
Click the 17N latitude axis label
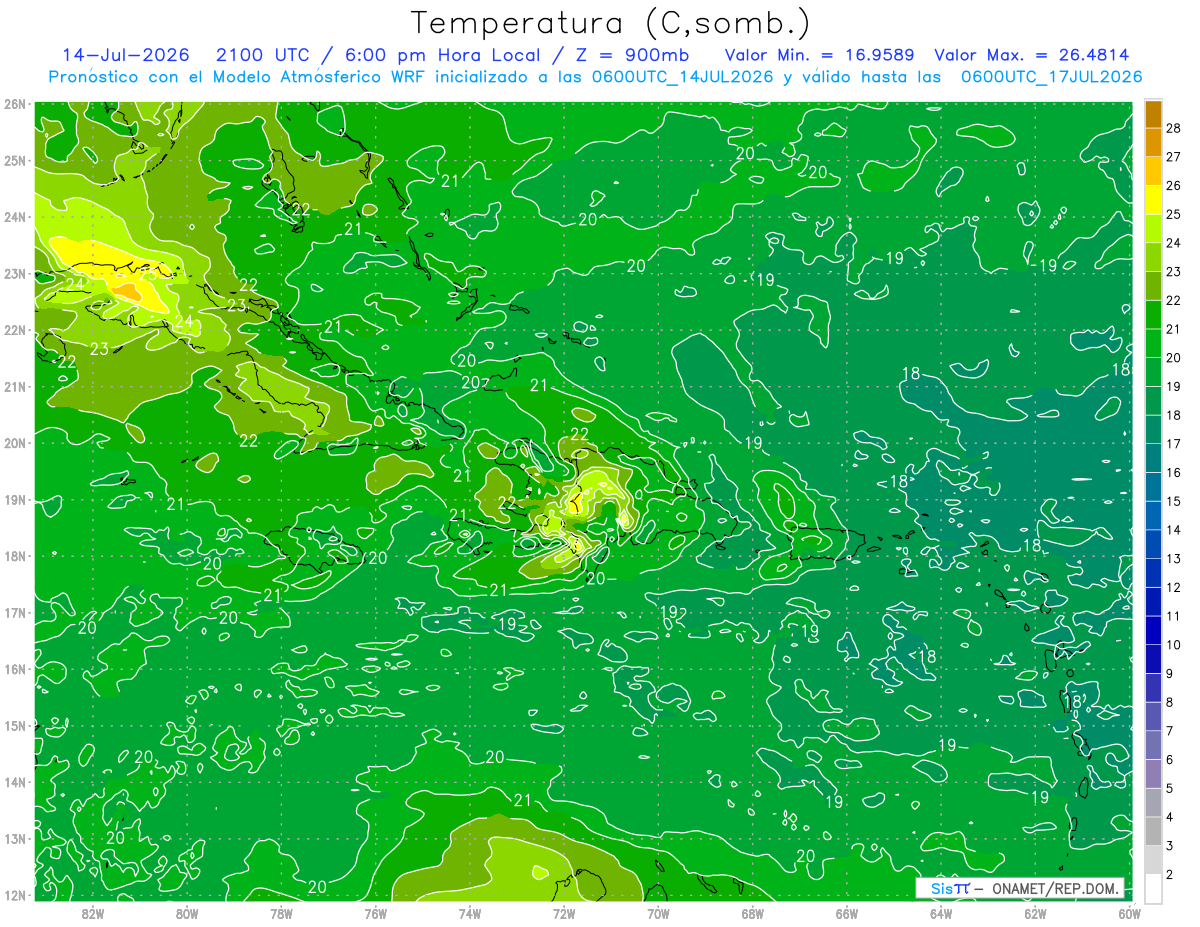coord(14,612)
